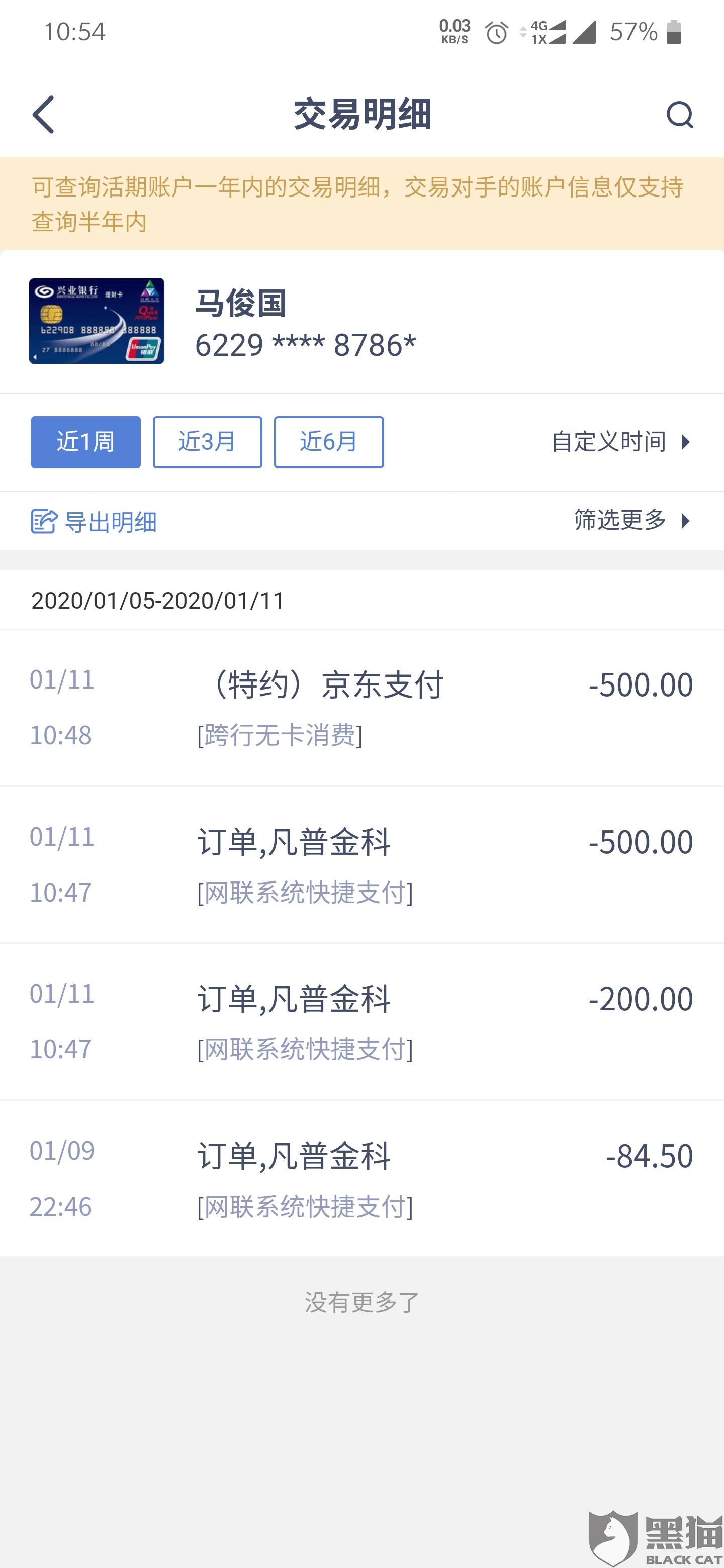The height and width of the screenshot is (1568, 724).
Task: Tap the export details pencil icon
Action: tap(44, 521)
